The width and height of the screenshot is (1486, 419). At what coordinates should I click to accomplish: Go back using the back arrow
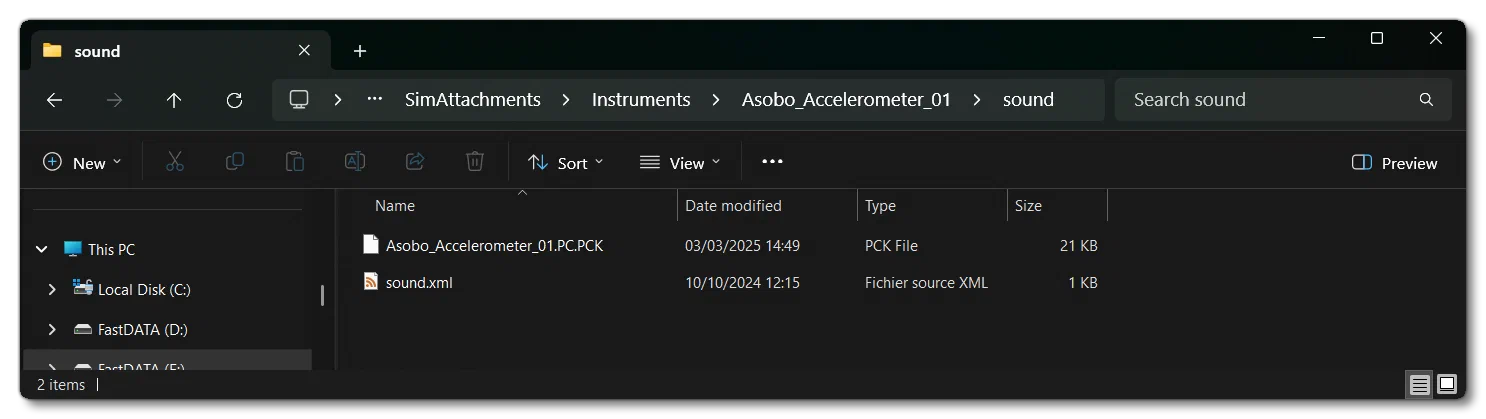[55, 100]
